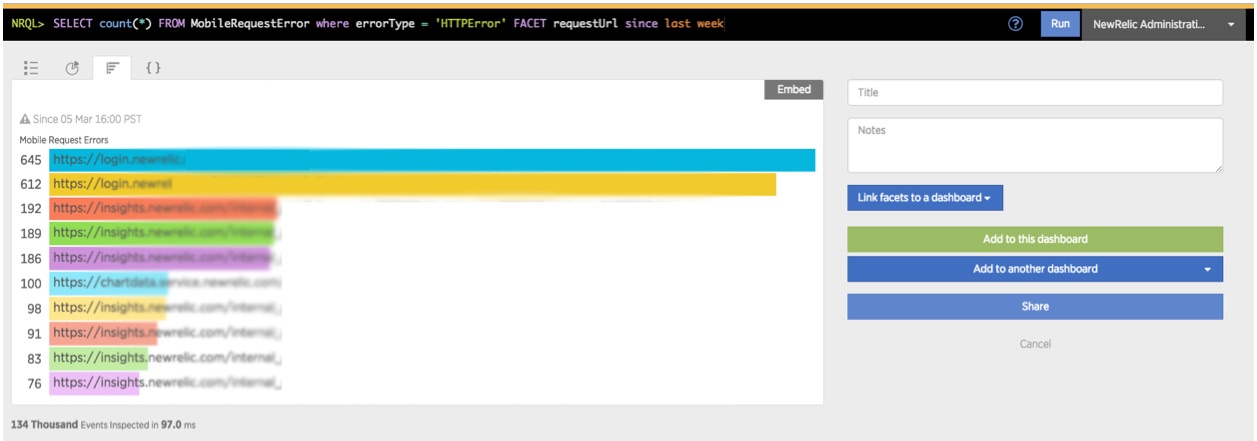This screenshot has width=1257, height=441.
Task: Select the lavender bar with 76 errors
Action: [x=94, y=382]
